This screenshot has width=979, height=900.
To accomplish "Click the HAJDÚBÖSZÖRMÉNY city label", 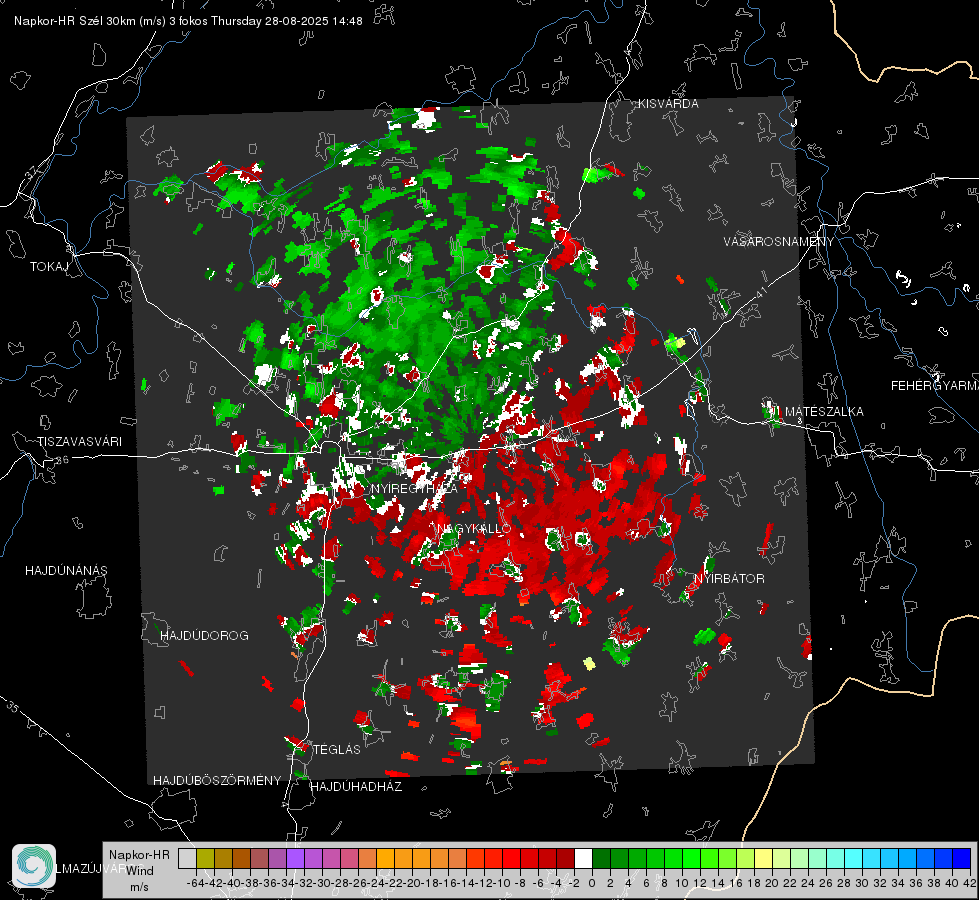I will [217, 781].
